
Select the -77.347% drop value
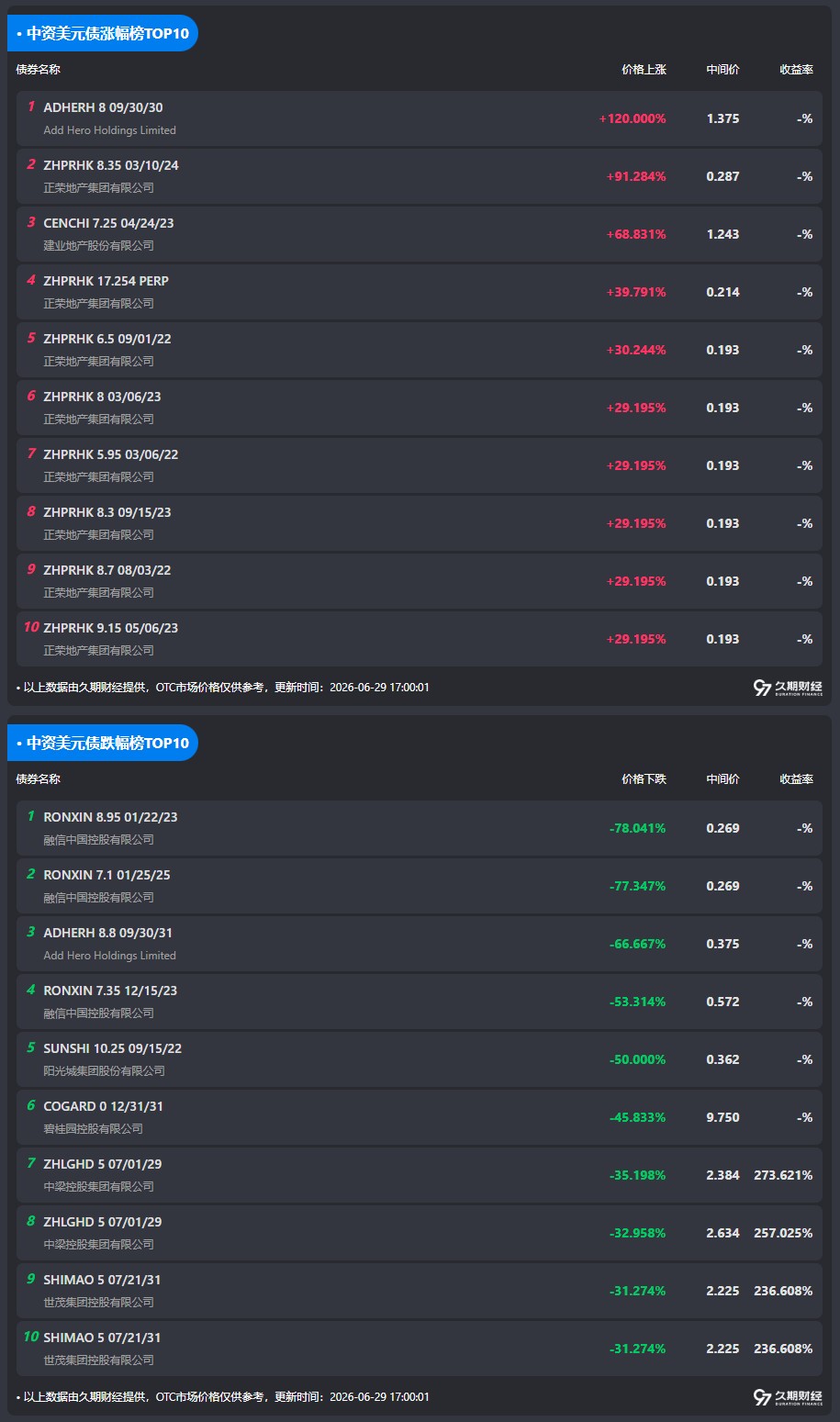tap(637, 886)
